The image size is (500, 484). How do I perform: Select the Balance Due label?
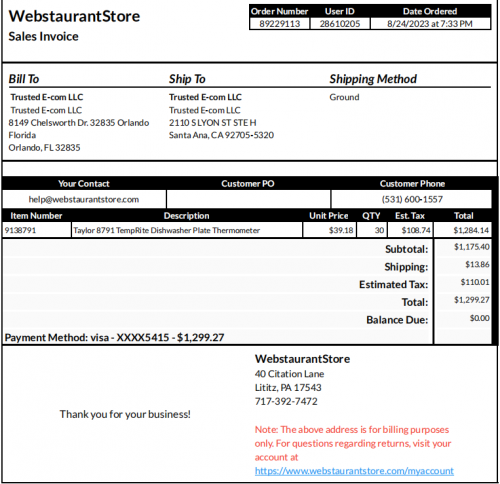(397, 320)
